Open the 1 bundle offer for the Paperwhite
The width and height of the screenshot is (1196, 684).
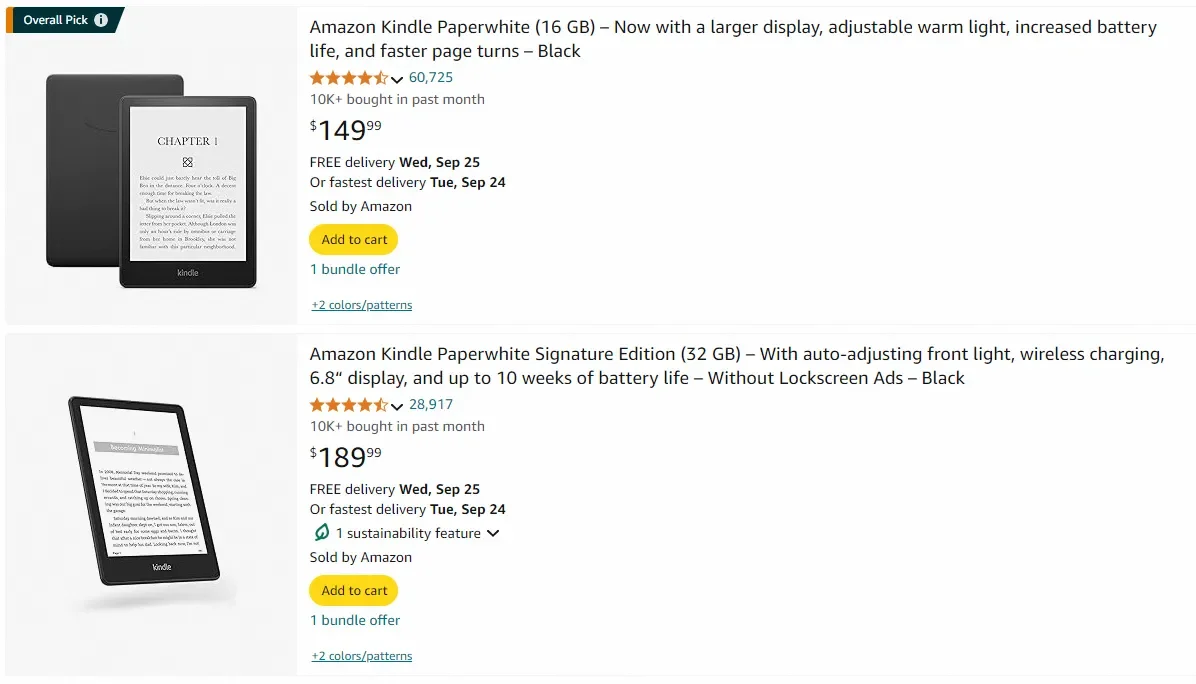click(354, 269)
